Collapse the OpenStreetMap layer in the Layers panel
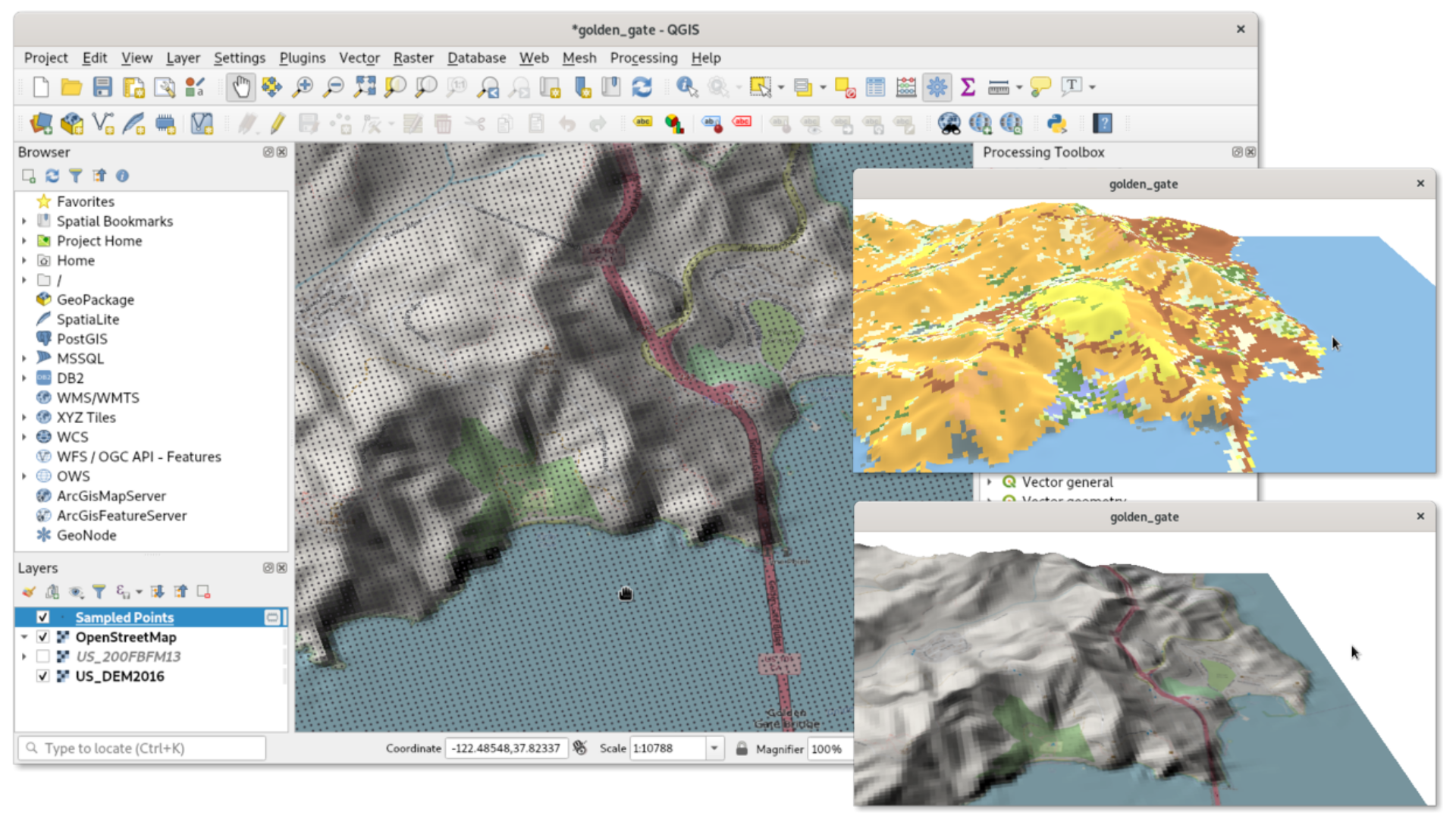This screenshot has height=819, width=1456. 24,637
